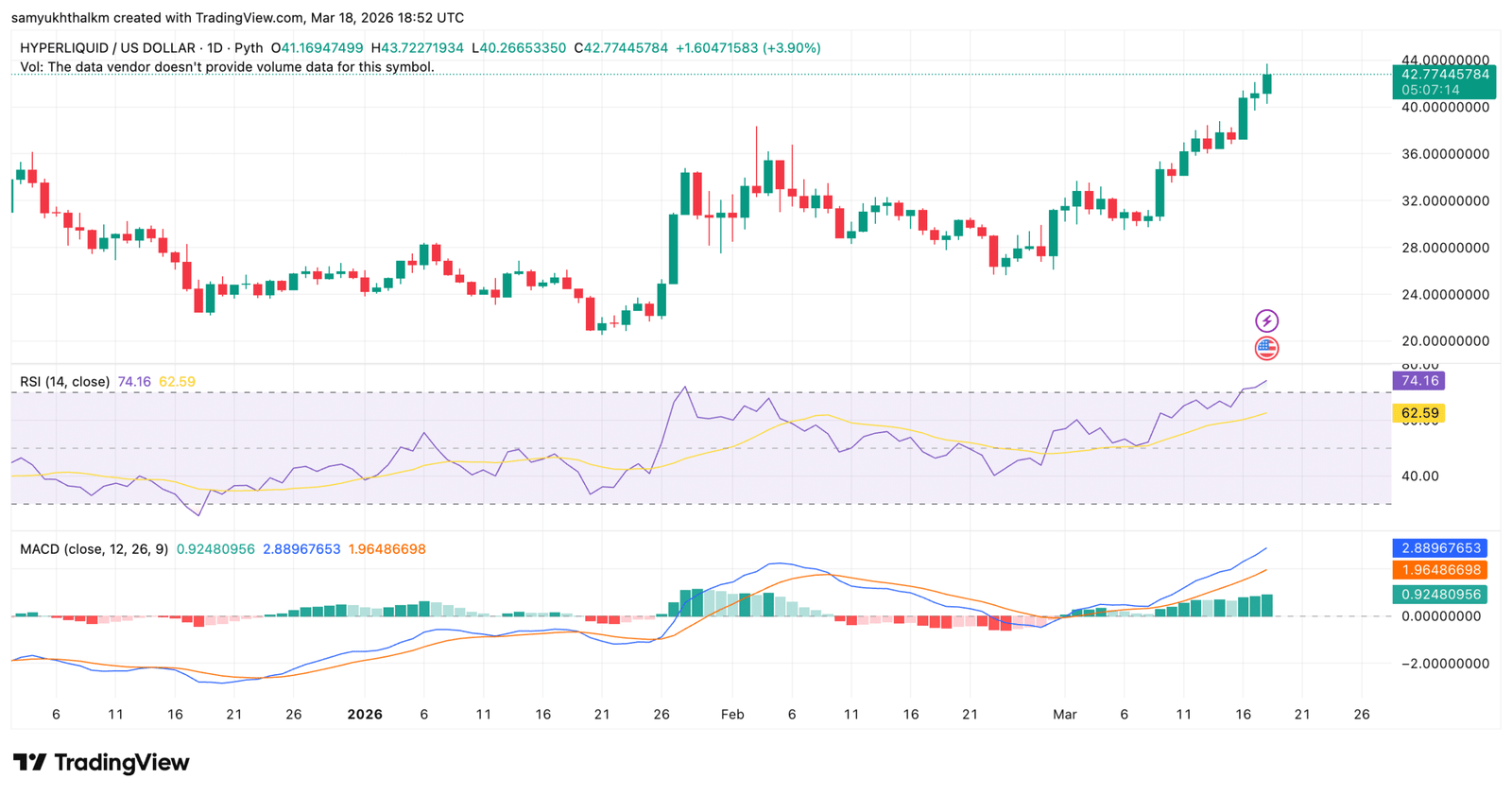Click the blue MACD value tag 2.88967653
1512x796 pixels.
(1439, 548)
